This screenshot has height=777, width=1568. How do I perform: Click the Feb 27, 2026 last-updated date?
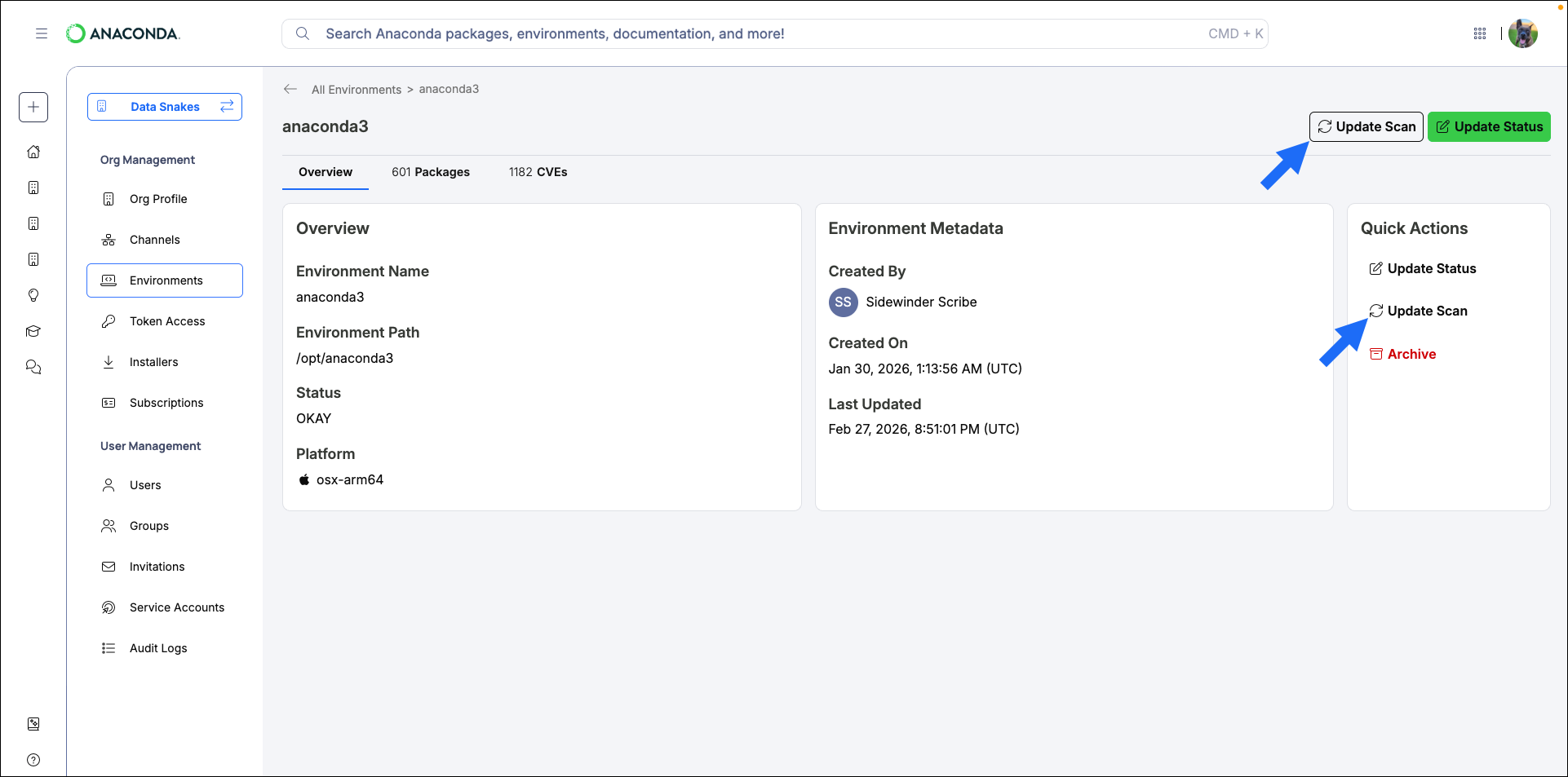pos(924,429)
